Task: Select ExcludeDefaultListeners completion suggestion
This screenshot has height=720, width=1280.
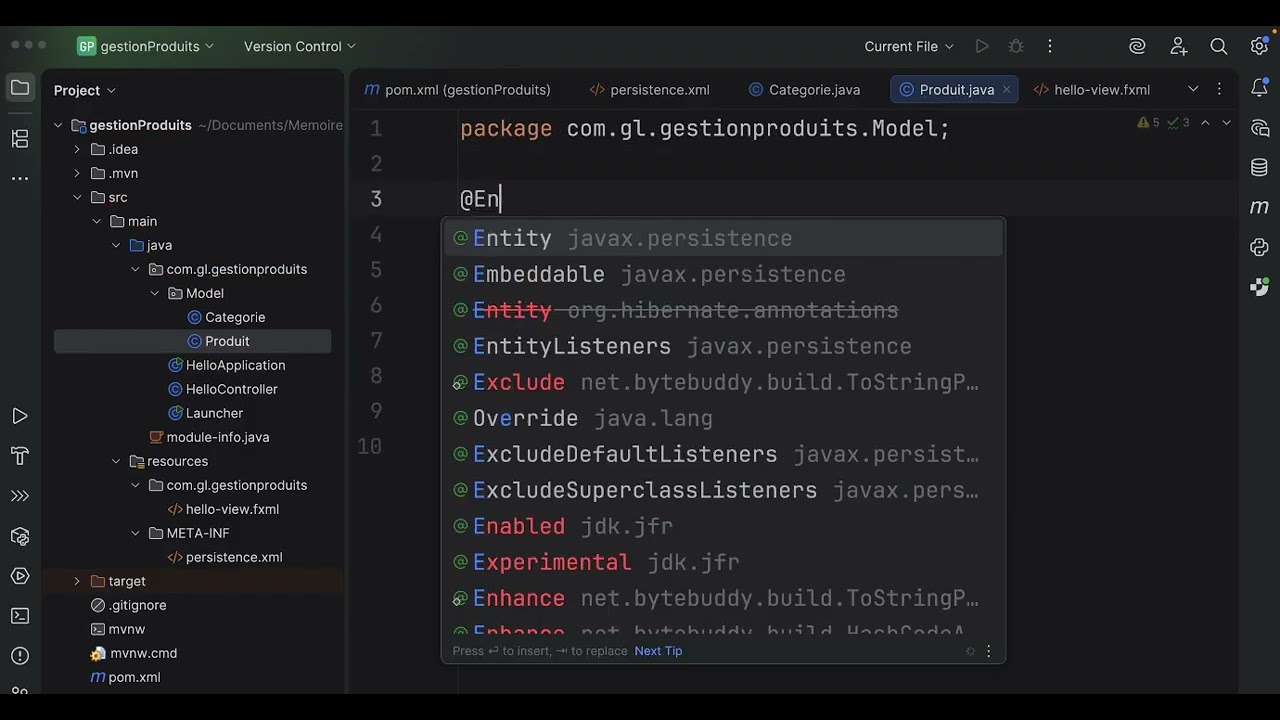Action: click(723, 454)
